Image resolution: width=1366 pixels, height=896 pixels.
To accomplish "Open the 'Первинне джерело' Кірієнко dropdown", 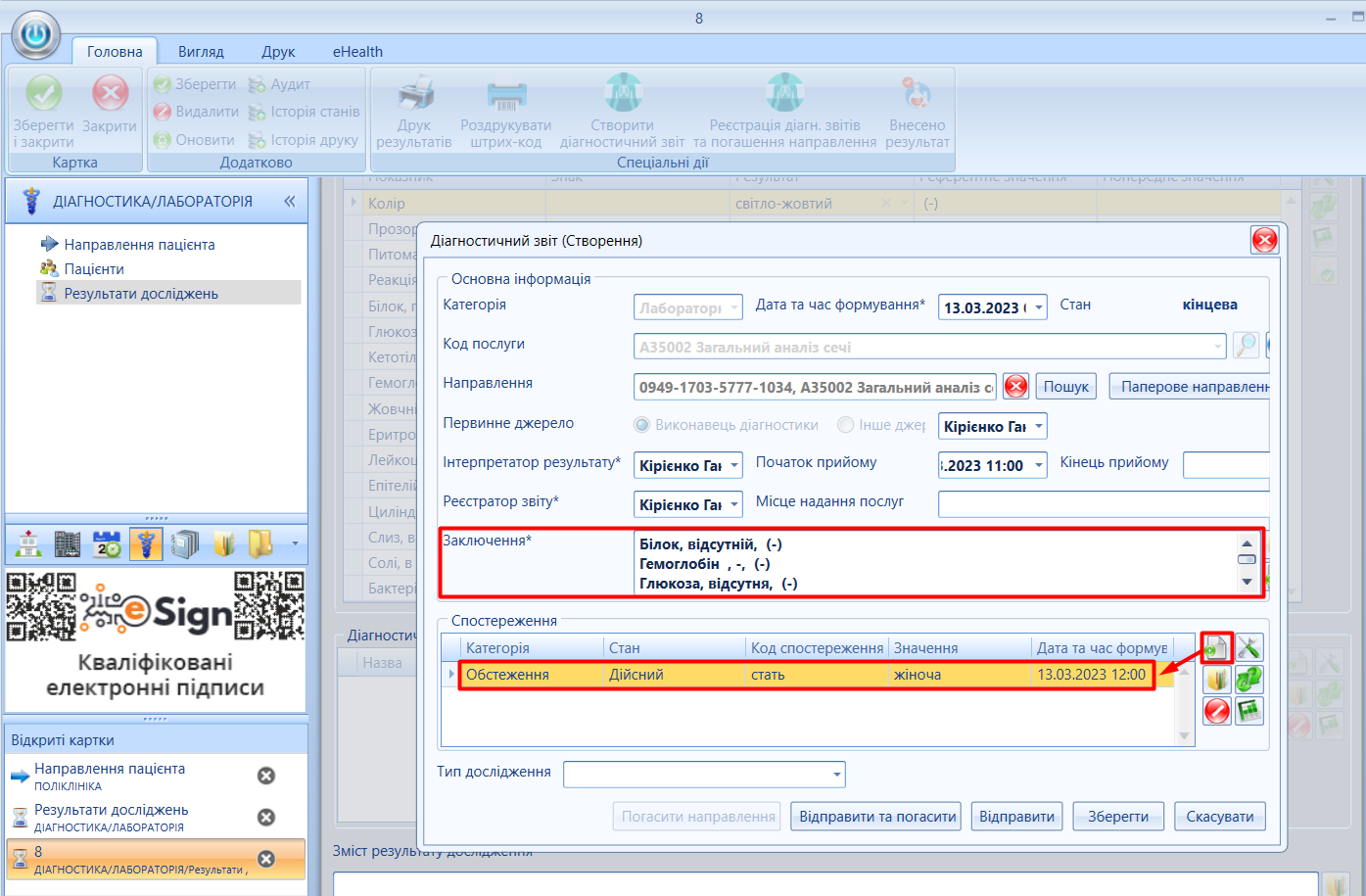I will point(1039,426).
